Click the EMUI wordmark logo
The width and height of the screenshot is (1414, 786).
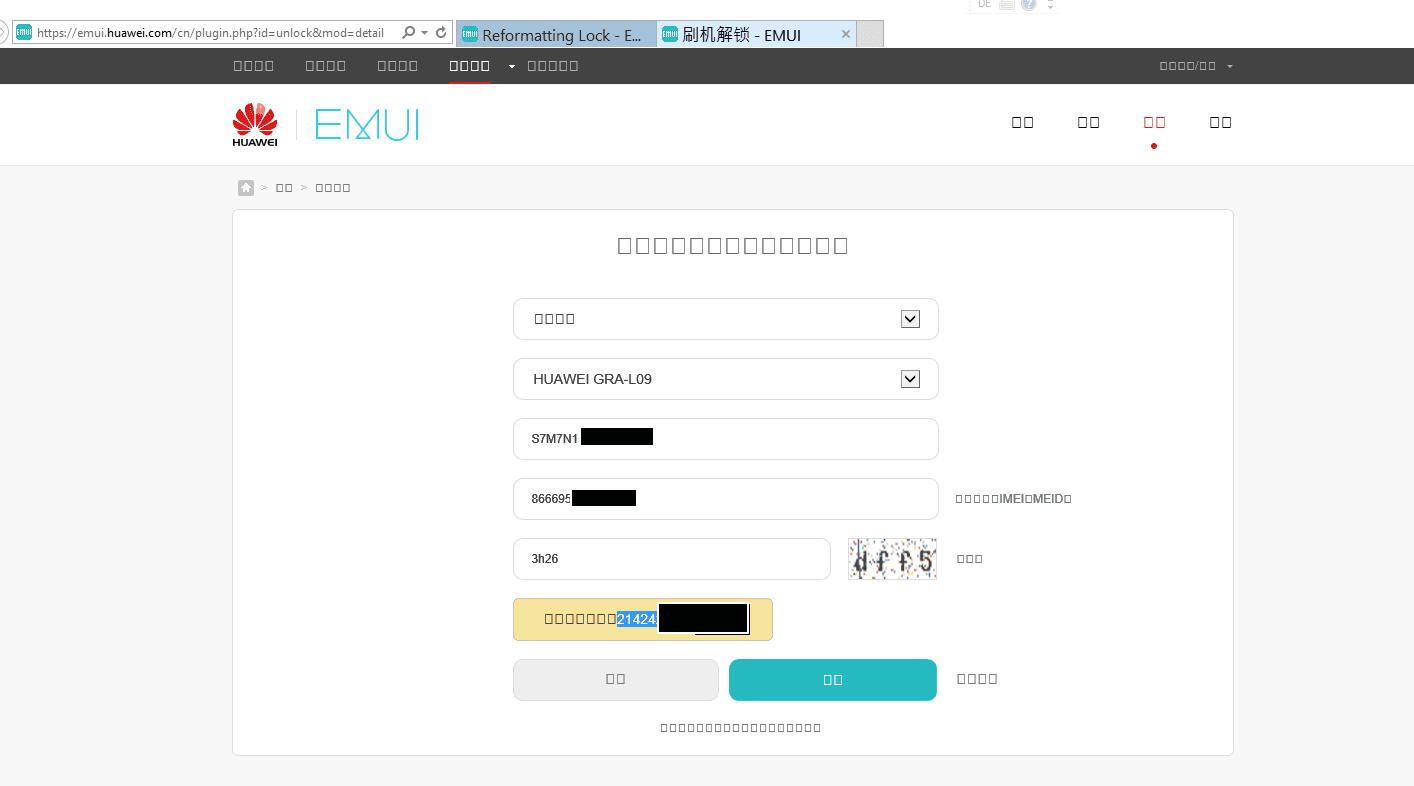(367, 125)
